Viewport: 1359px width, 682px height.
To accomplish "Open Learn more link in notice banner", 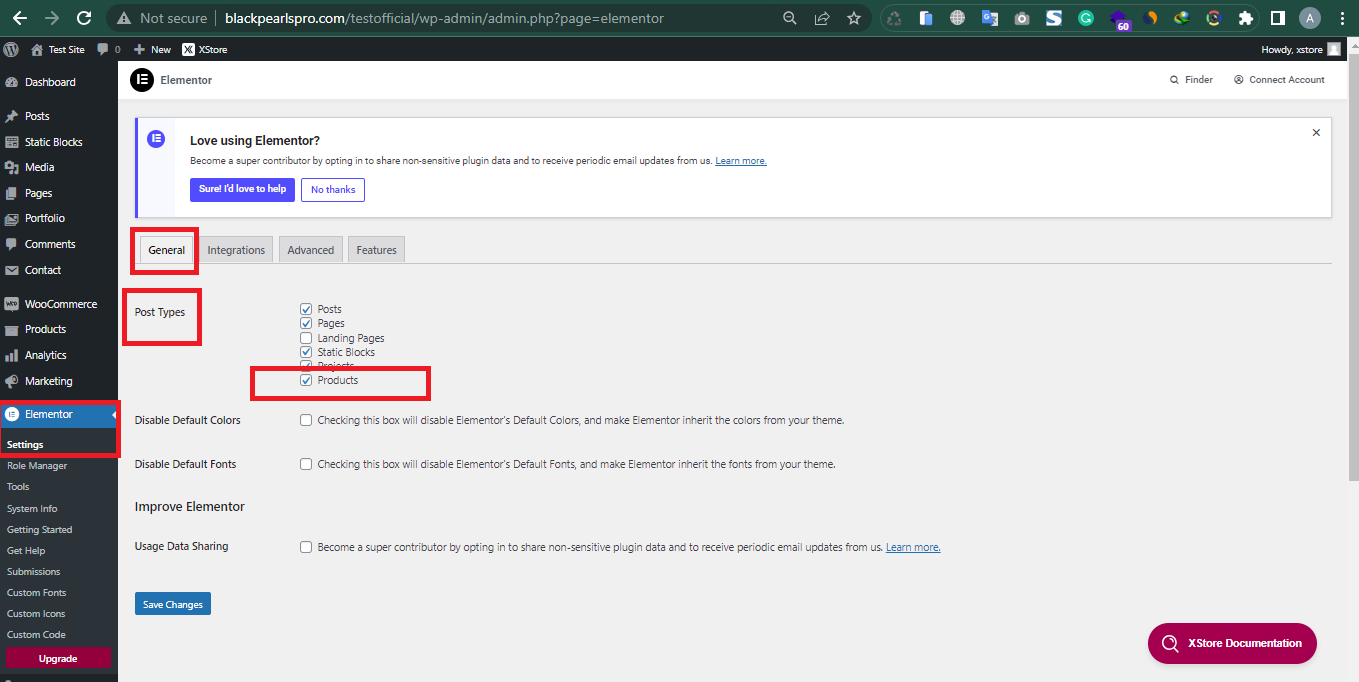I will [741, 161].
